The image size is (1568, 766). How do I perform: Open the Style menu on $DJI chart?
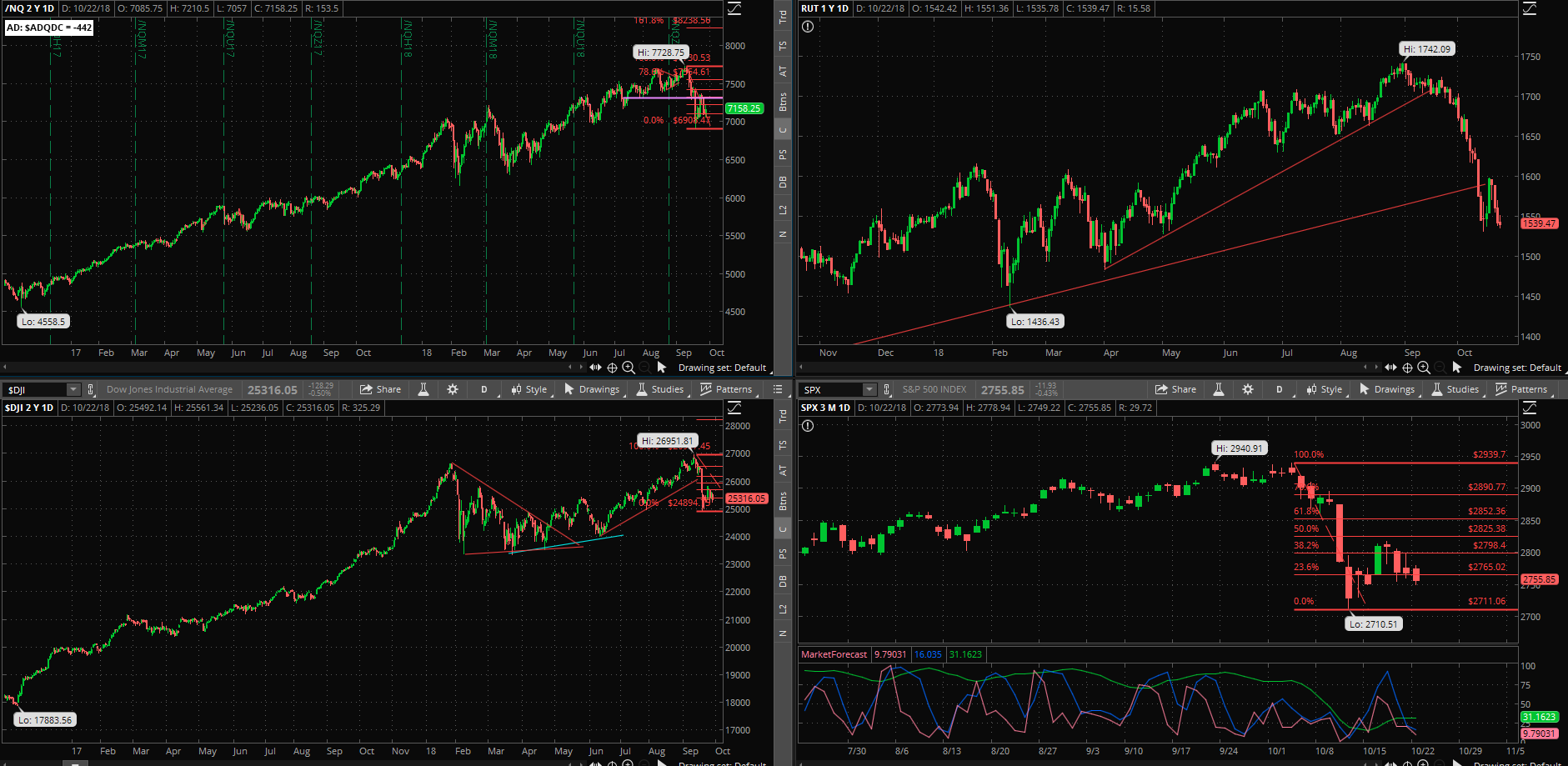click(x=529, y=389)
